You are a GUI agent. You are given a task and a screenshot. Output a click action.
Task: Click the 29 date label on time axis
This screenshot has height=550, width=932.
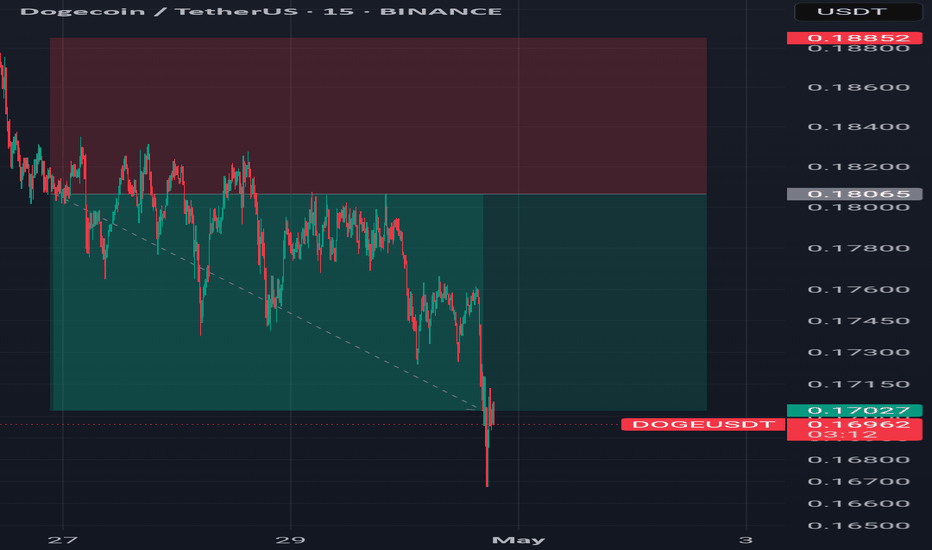291,540
